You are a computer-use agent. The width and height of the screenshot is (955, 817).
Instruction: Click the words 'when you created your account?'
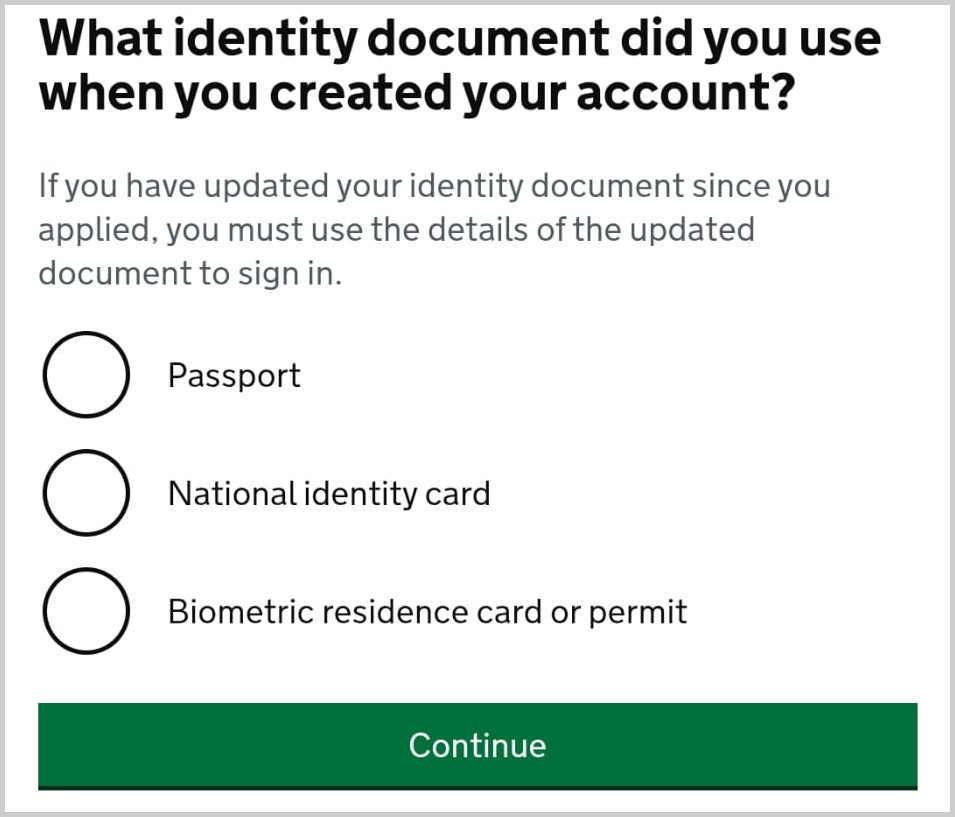(417, 94)
